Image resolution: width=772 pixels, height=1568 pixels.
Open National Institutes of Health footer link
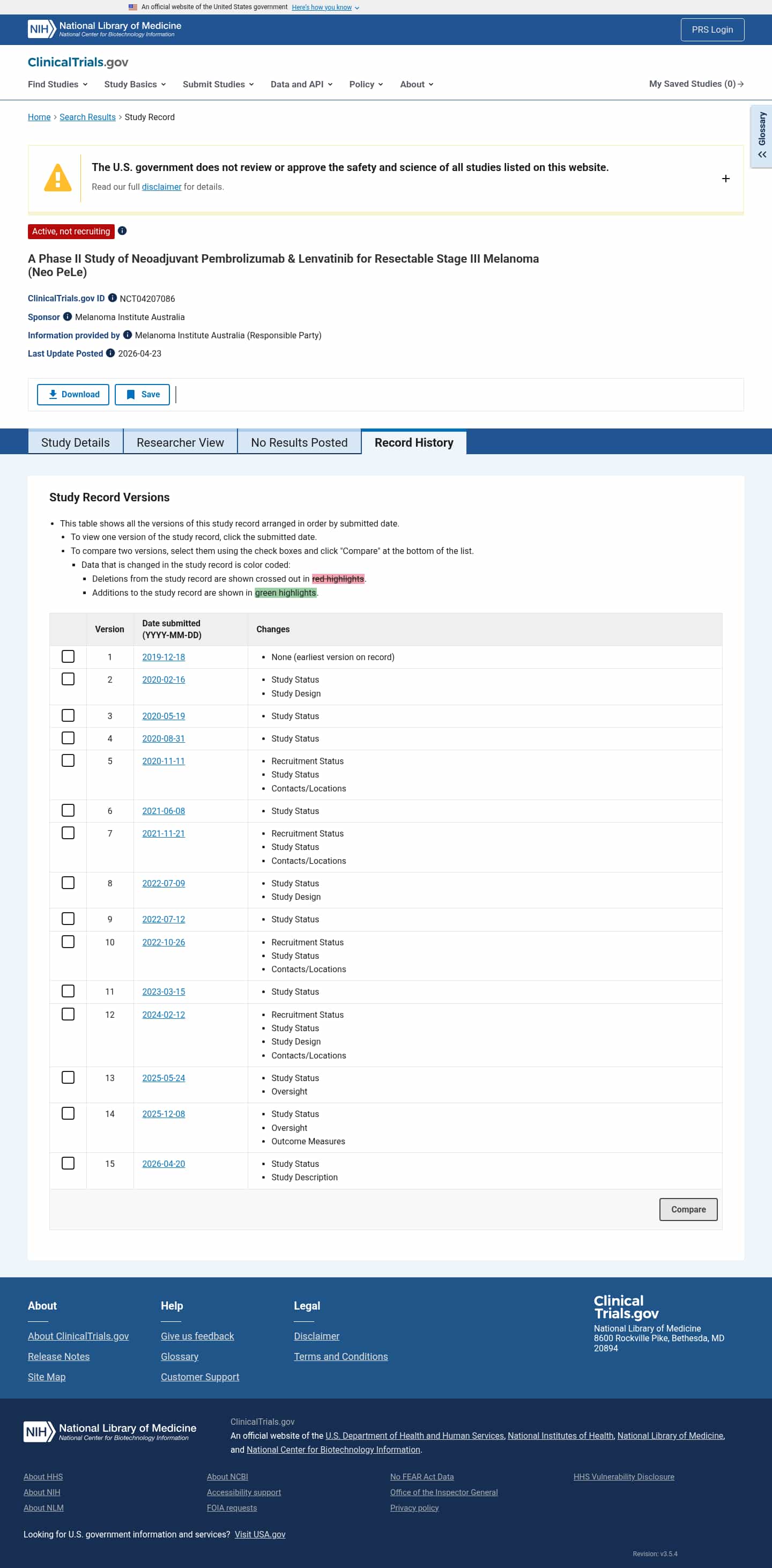[x=560, y=1436]
